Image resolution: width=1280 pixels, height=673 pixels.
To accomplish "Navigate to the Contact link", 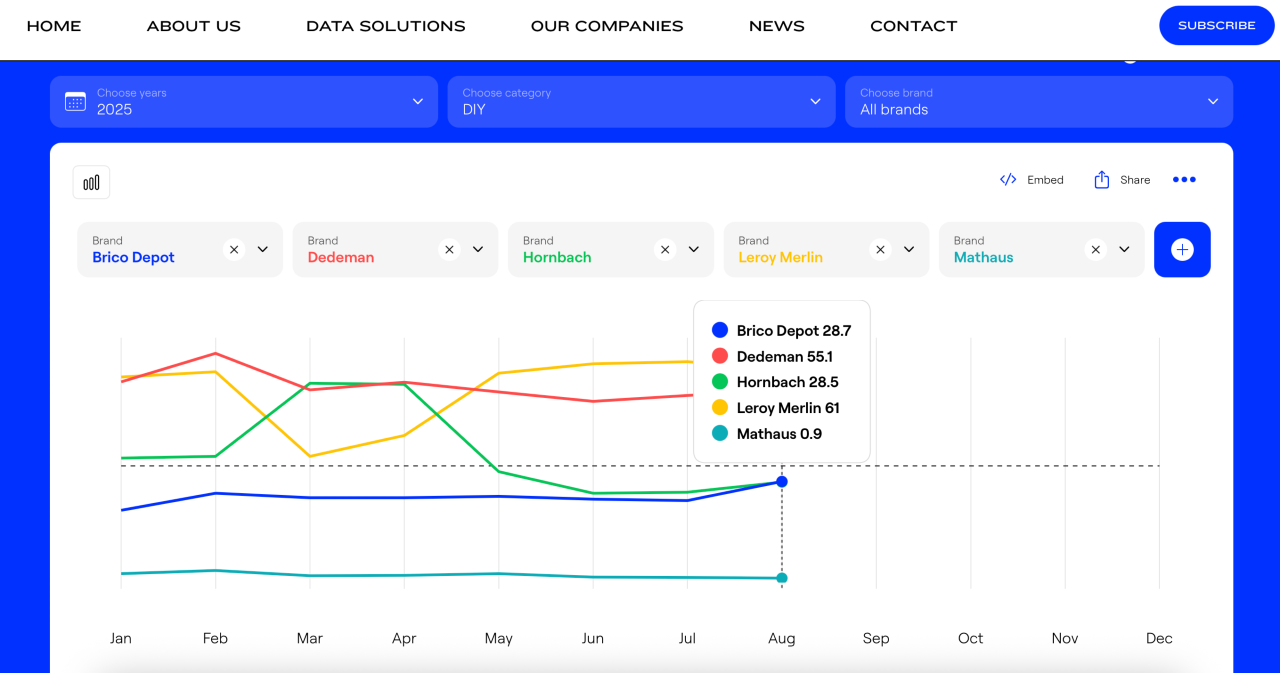I will (913, 26).
